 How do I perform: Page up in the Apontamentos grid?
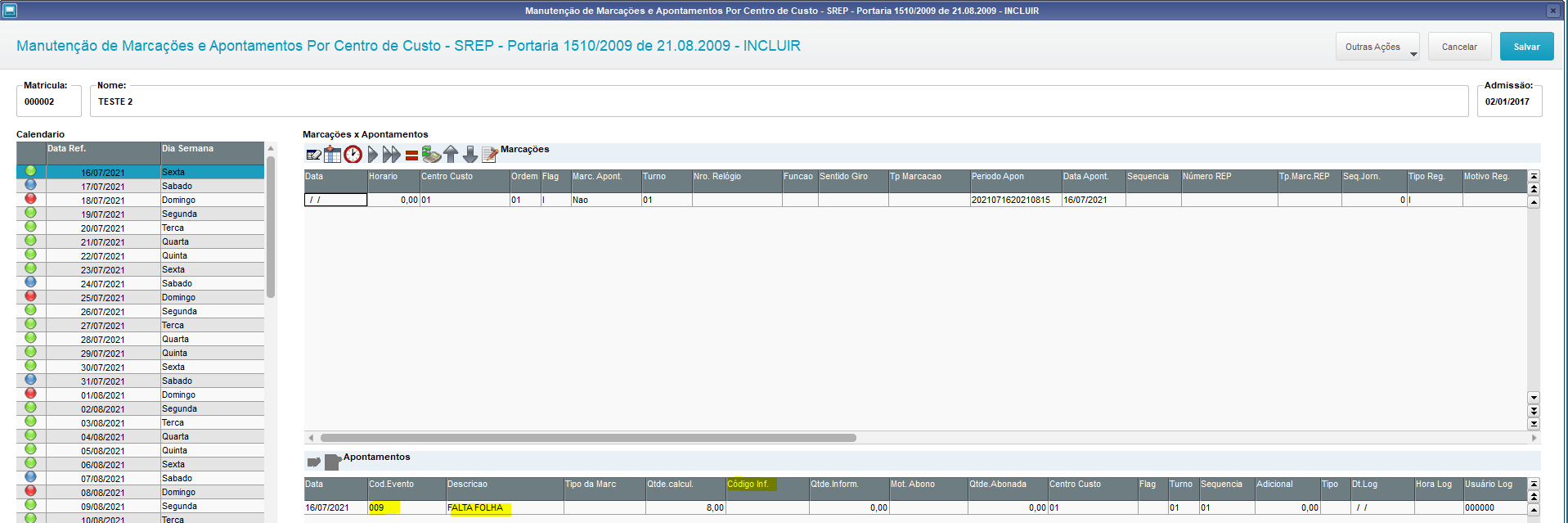[1534, 496]
